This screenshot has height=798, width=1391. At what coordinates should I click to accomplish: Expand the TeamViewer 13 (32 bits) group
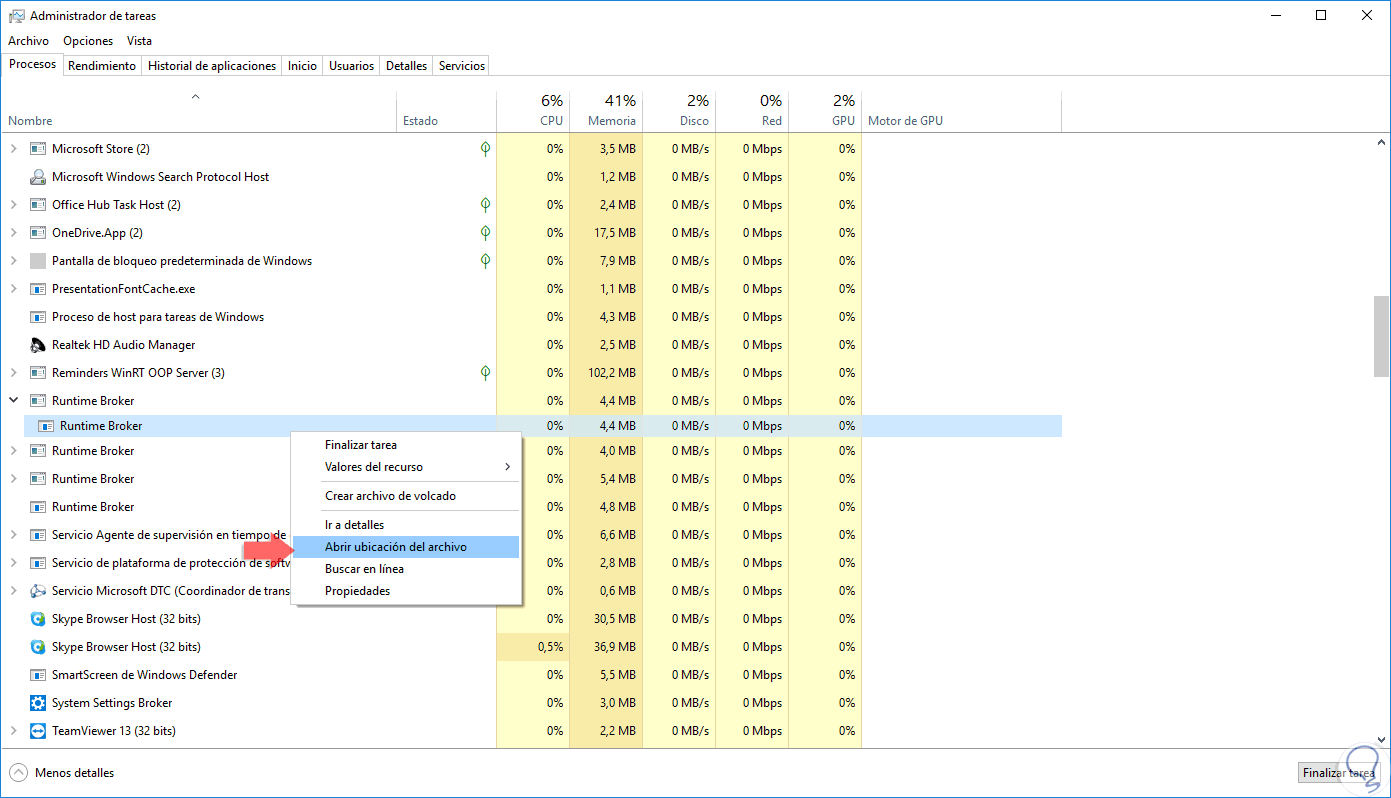click(x=13, y=731)
